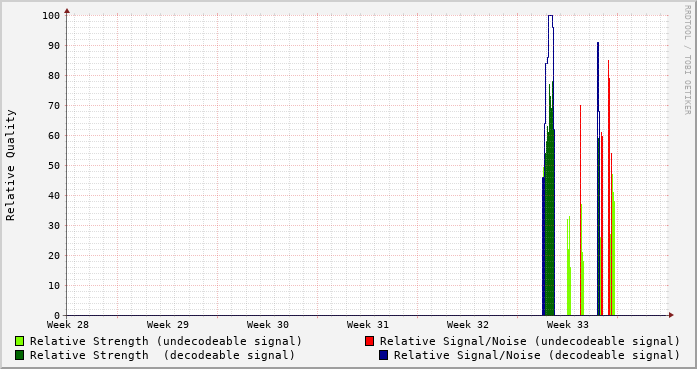This screenshot has width=697, height=369.
Task: Click the arrow at x-axis right end
Action: [671, 315]
